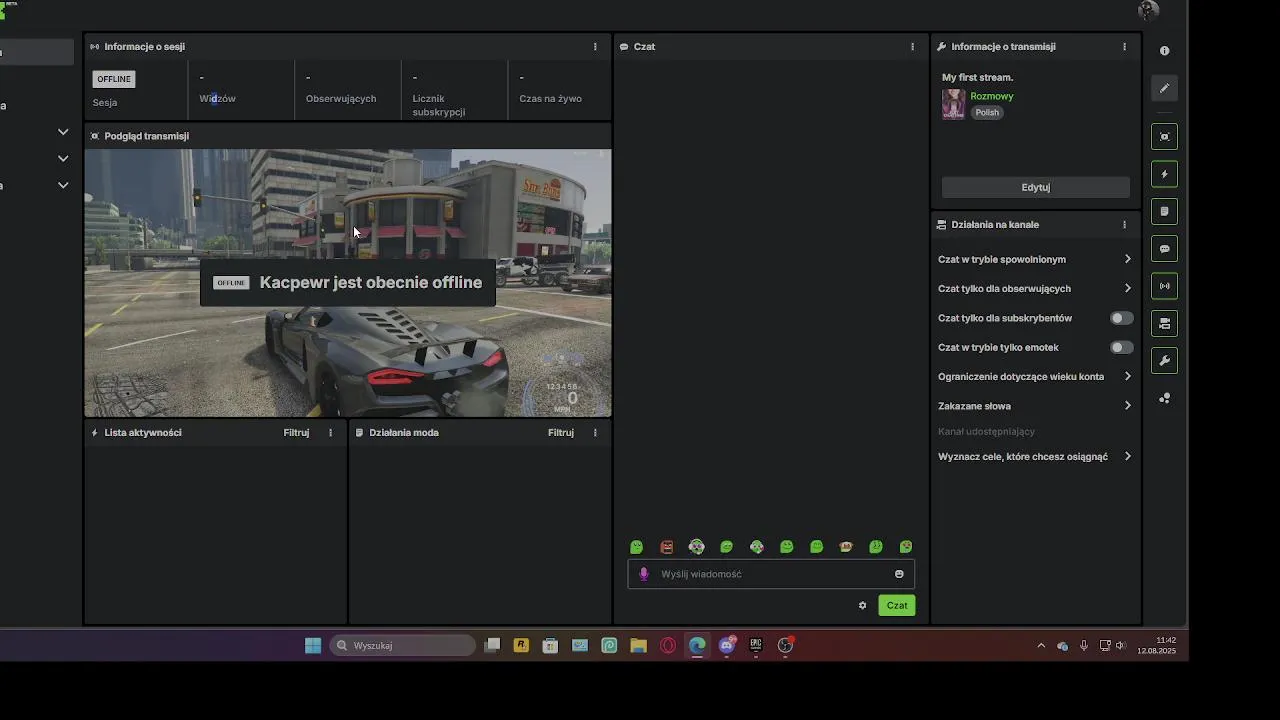1280x720 pixels.
Task: Open the Rozmowy category link
Action: (x=992, y=96)
